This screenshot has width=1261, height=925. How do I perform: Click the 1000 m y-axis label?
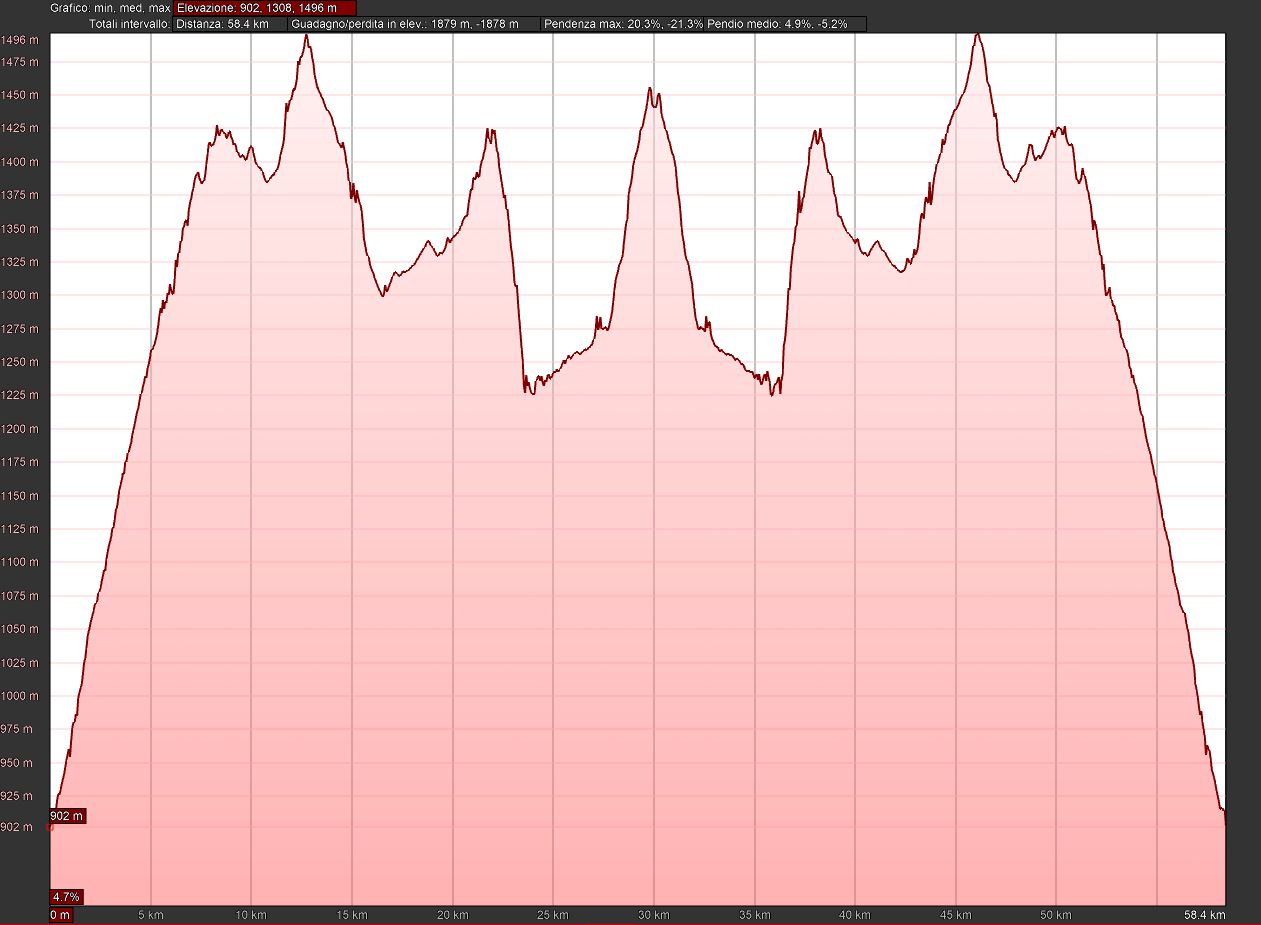20,696
